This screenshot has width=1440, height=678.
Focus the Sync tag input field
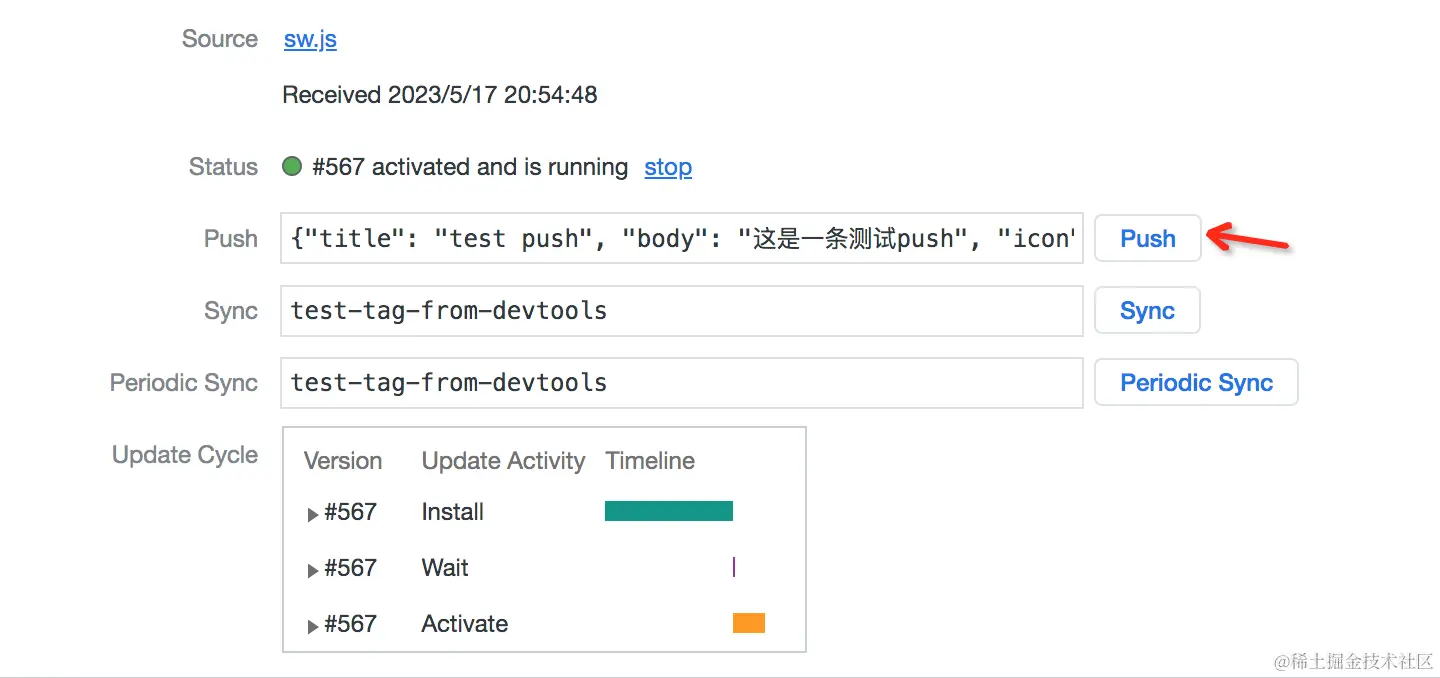pyautogui.click(x=682, y=310)
